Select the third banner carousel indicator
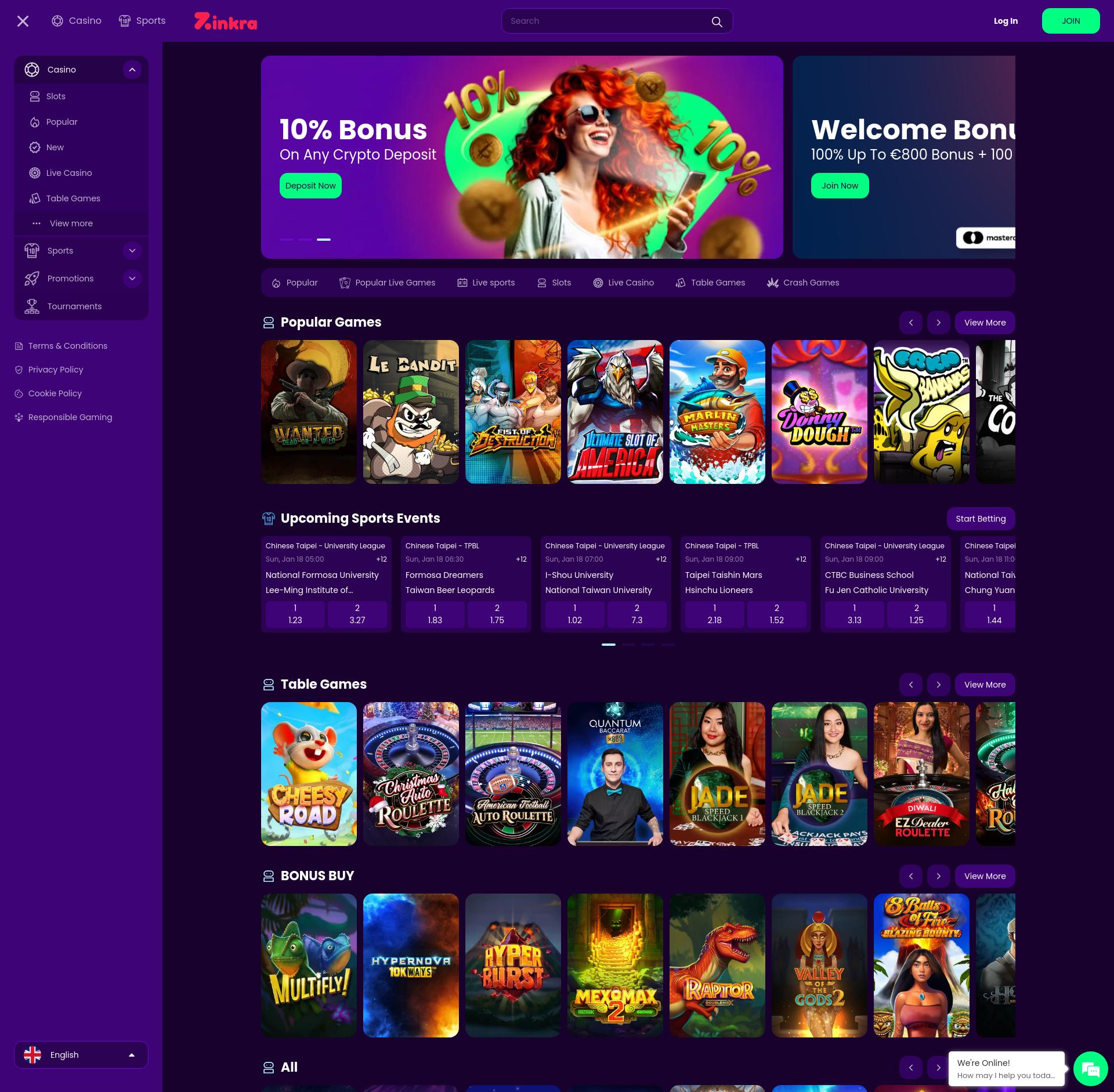The image size is (1114, 1092). pyautogui.click(x=324, y=240)
